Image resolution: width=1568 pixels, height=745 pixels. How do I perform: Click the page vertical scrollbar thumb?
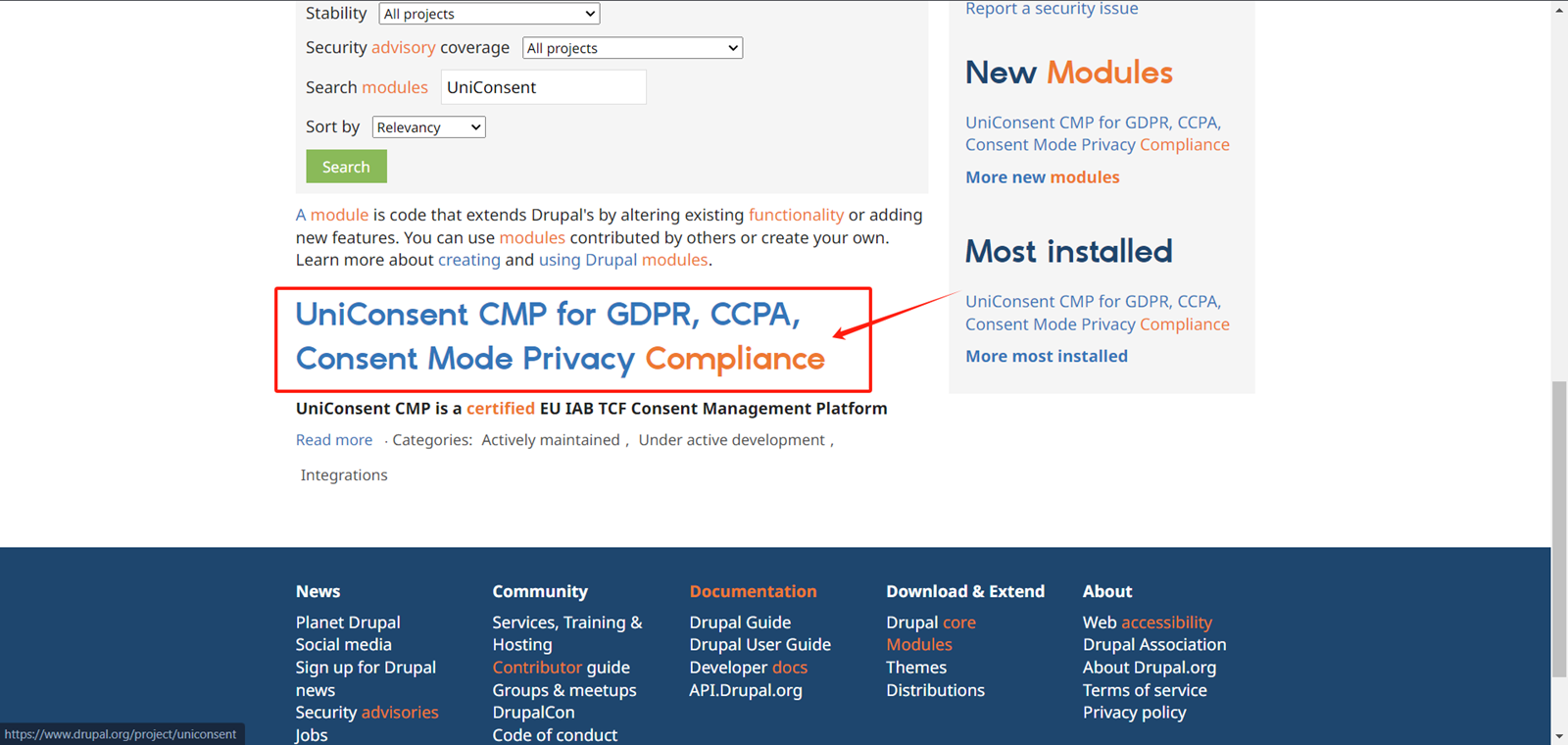click(x=1559, y=529)
